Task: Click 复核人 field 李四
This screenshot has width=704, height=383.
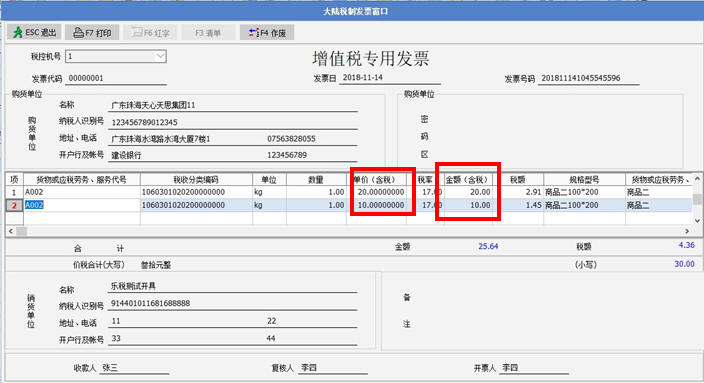Action: pos(333,368)
